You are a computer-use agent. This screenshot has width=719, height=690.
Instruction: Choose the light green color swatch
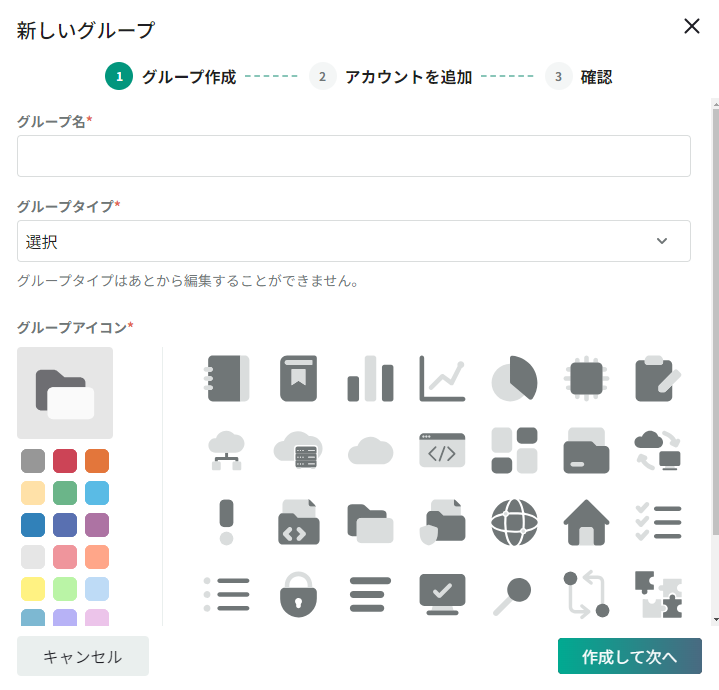point(65,589)
